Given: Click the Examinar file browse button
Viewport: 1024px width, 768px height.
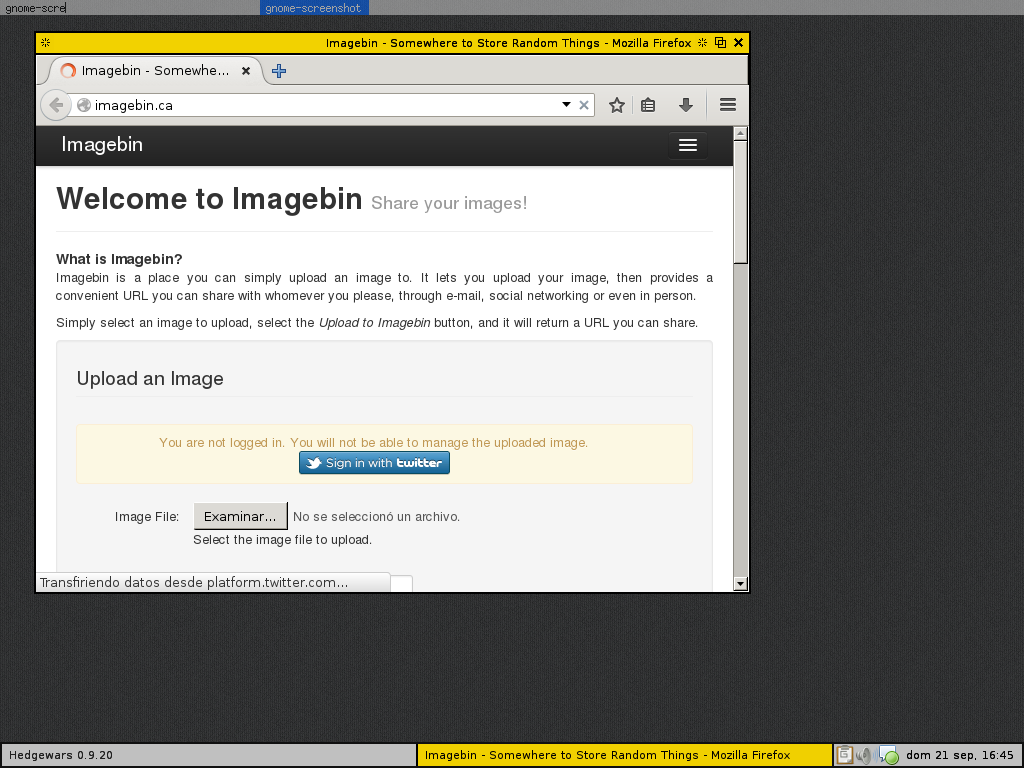Looking at the screenshot, I should click(x=240, y=516).
